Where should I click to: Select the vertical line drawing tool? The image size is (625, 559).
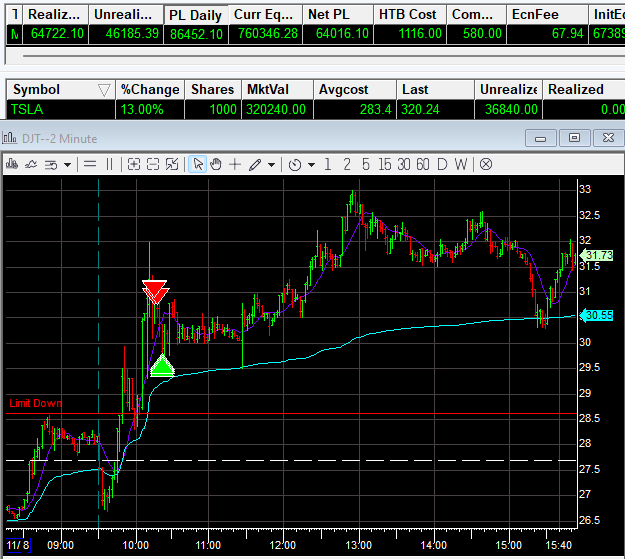click(x=109, y=164)
